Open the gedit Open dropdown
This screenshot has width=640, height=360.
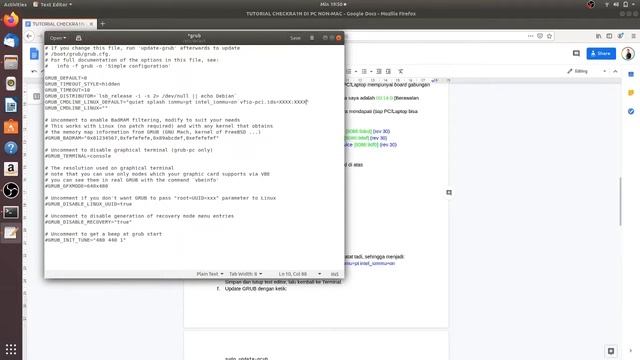click(x=58, y=38)
